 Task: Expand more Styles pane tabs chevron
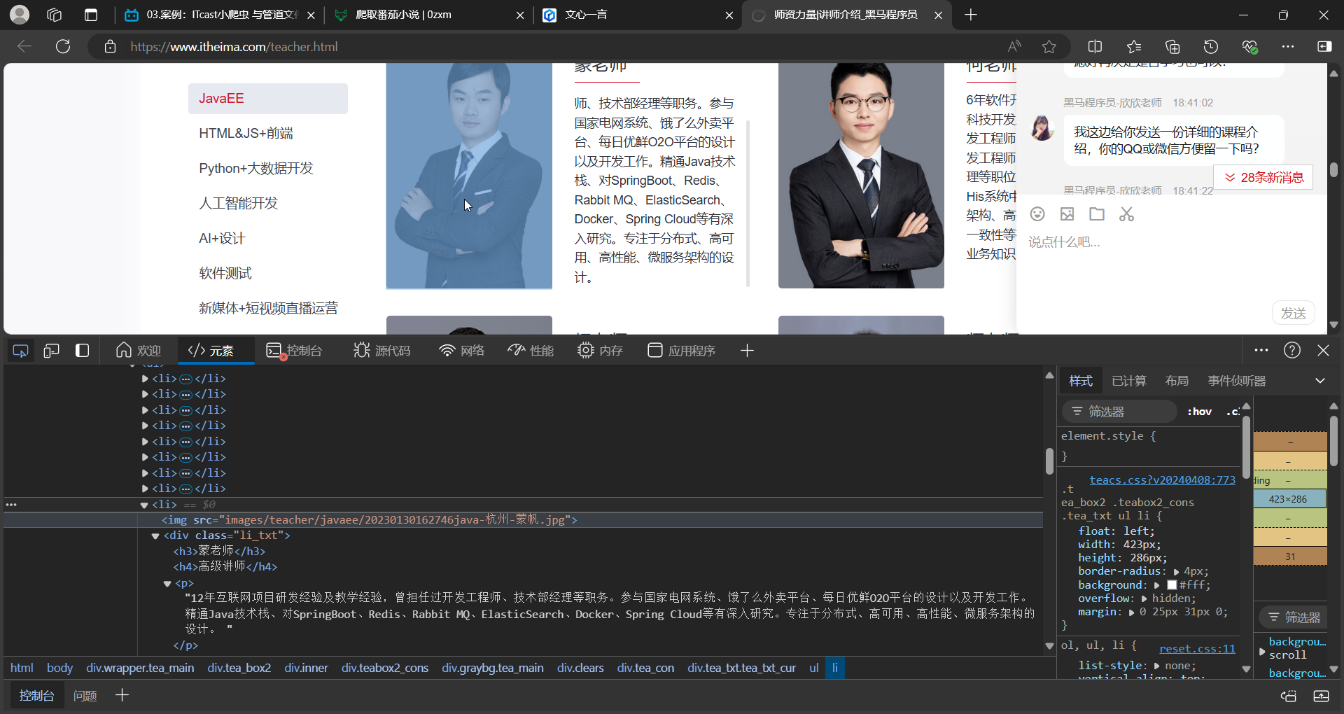point(1319,381)
